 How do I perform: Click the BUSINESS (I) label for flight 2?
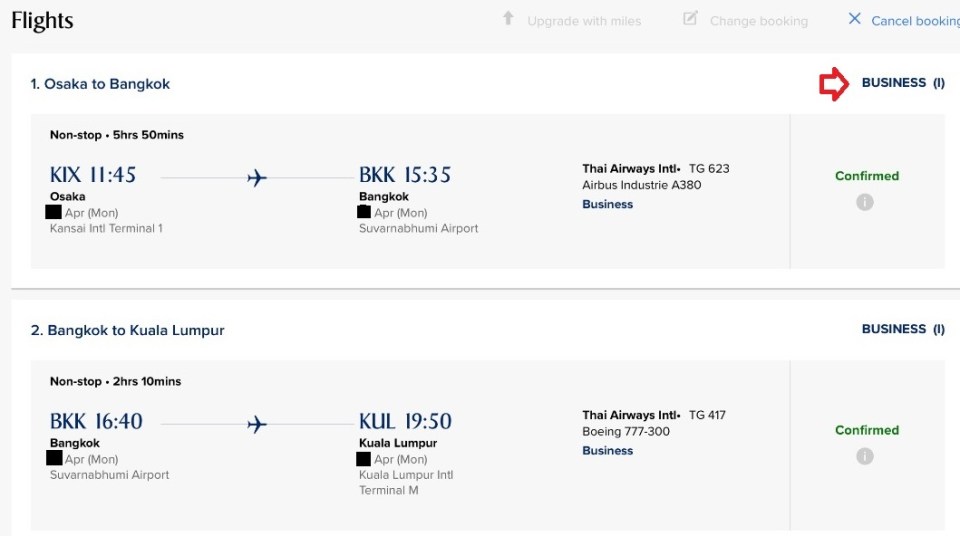click(x=902, y=329)
